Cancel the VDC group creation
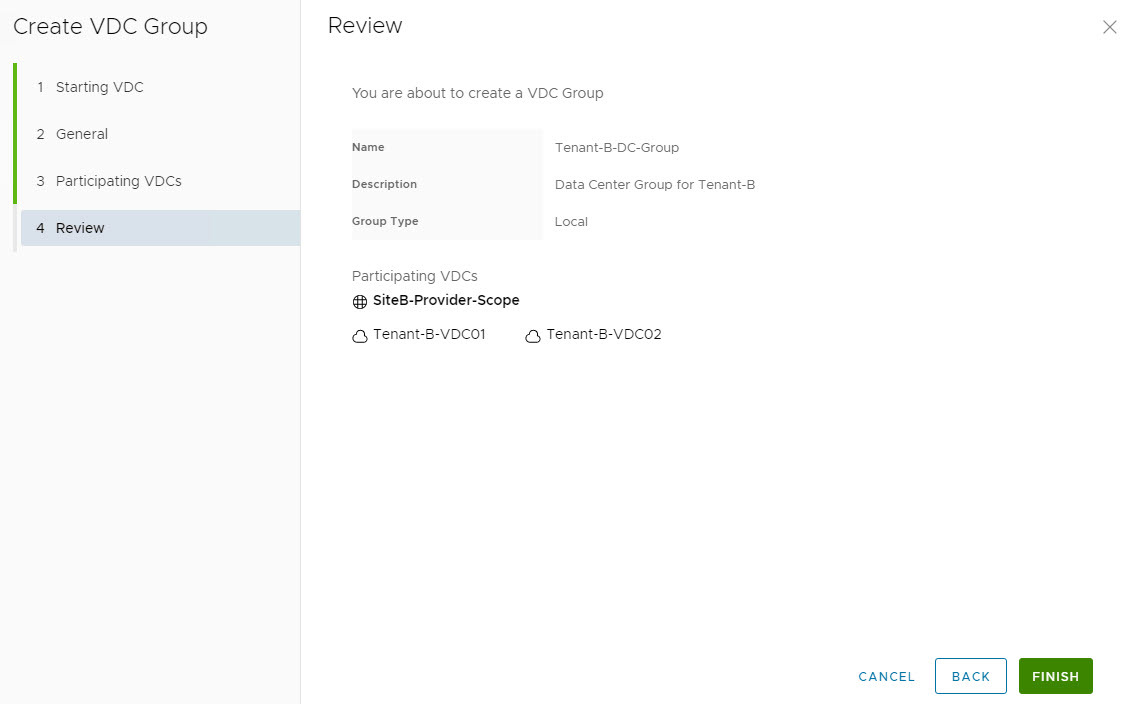The width and height of the screenshot is (1129, 704). click(x=886, y=676)
